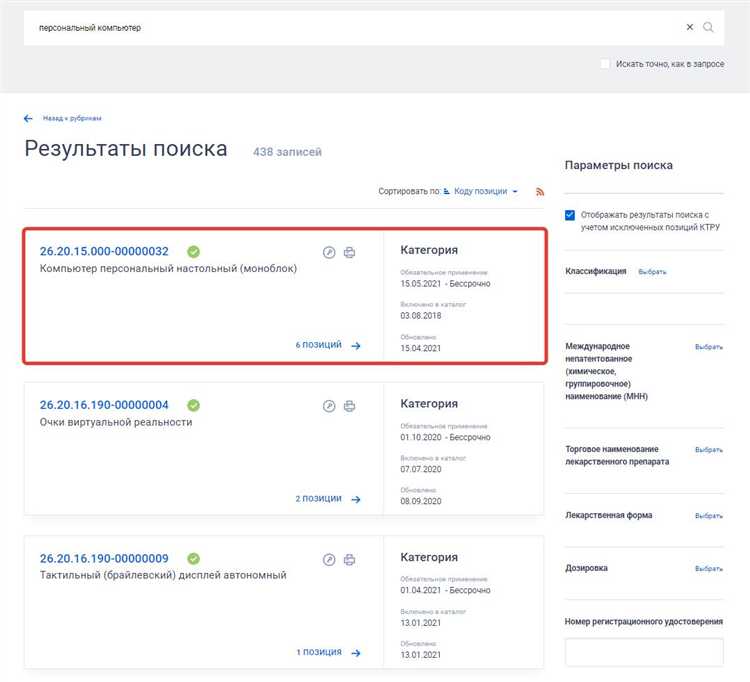Open position code 26.20.16.190-00000009
Viewport: 750px width, 682px height.
click(x=104, y=559)
